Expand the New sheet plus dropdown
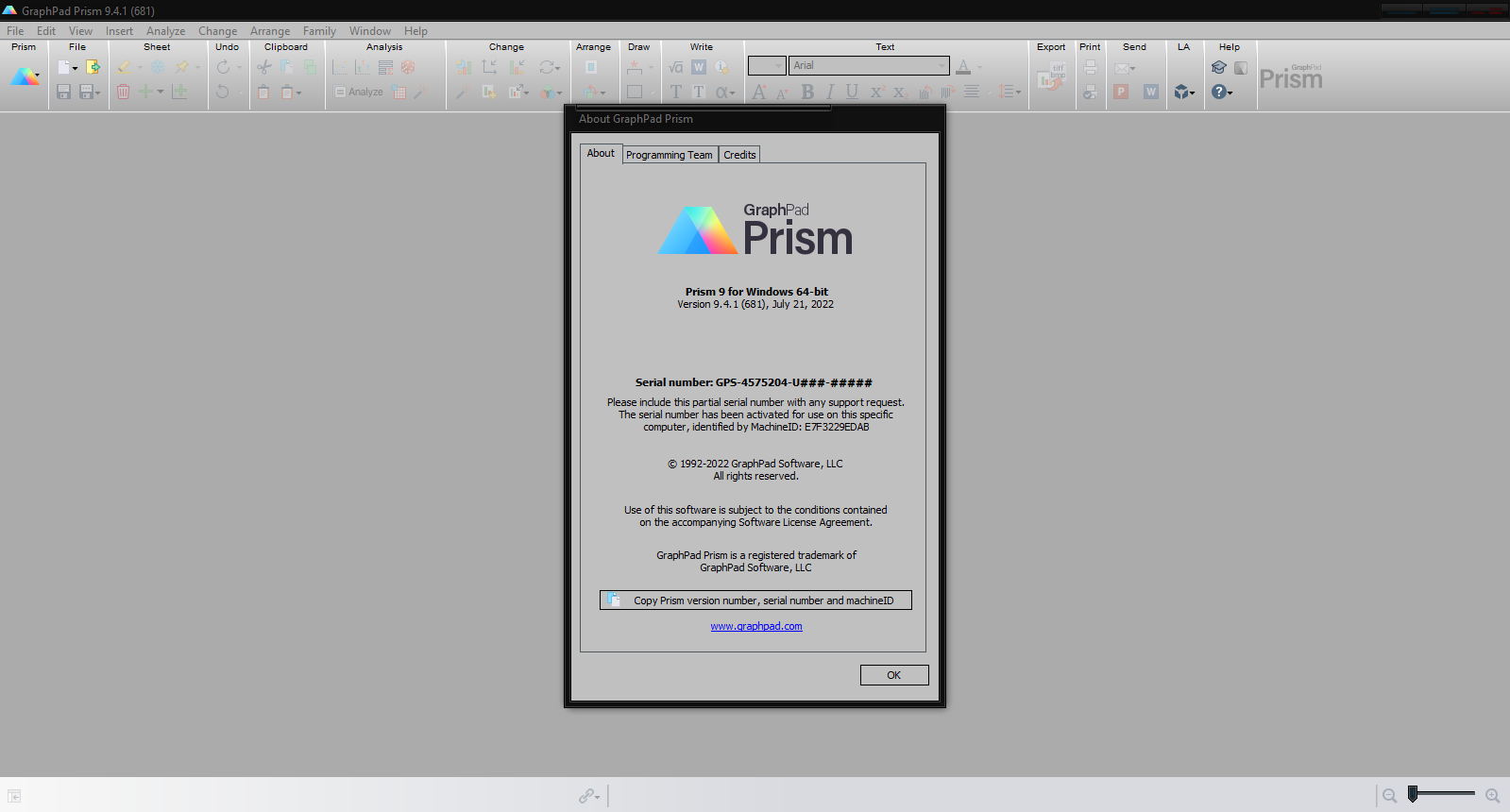This screenshot has width=1510, height=812. coord(161,93)
